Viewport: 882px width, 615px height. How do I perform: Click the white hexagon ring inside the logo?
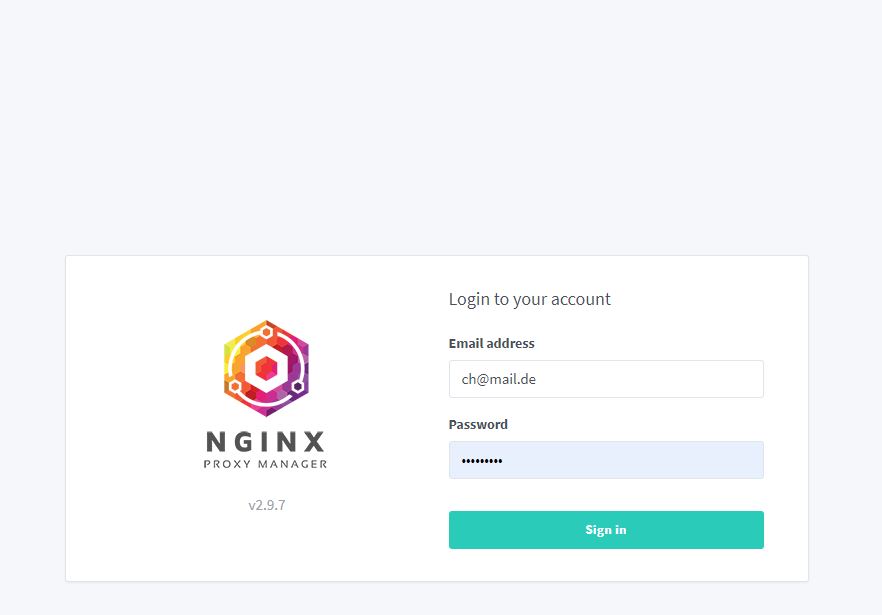pos(266,369)
